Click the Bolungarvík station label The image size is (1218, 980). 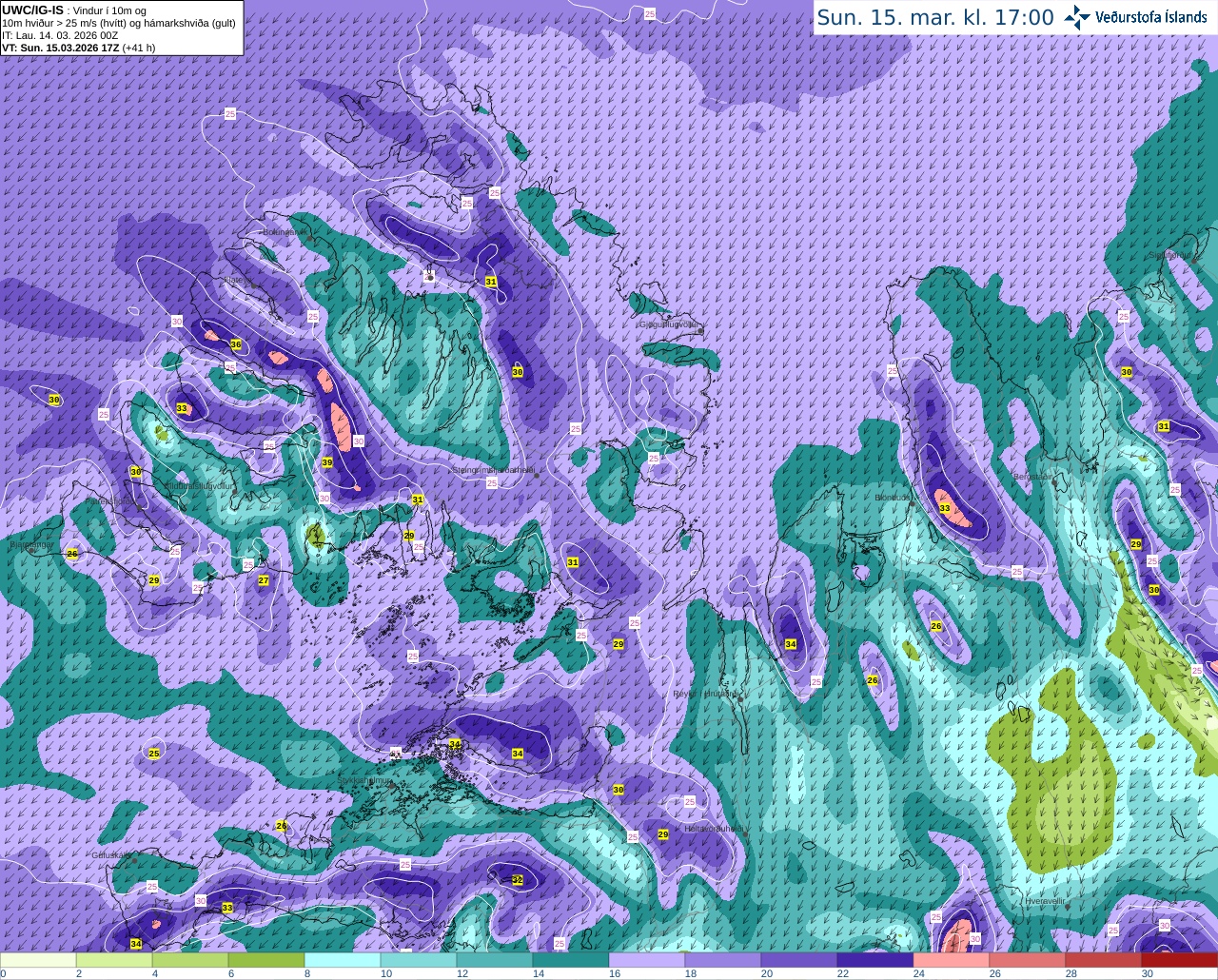(284, 231)
